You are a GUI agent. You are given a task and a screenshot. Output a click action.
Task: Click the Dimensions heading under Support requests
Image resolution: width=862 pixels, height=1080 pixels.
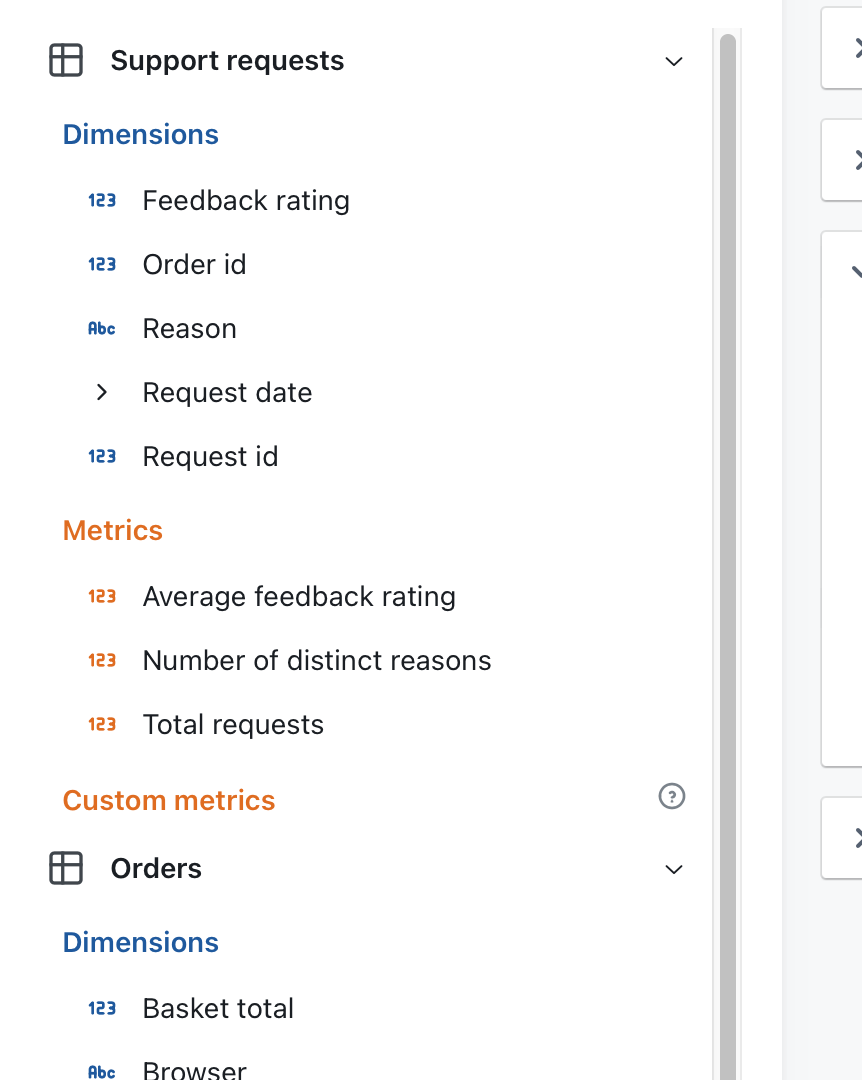(x=140, y=134)
